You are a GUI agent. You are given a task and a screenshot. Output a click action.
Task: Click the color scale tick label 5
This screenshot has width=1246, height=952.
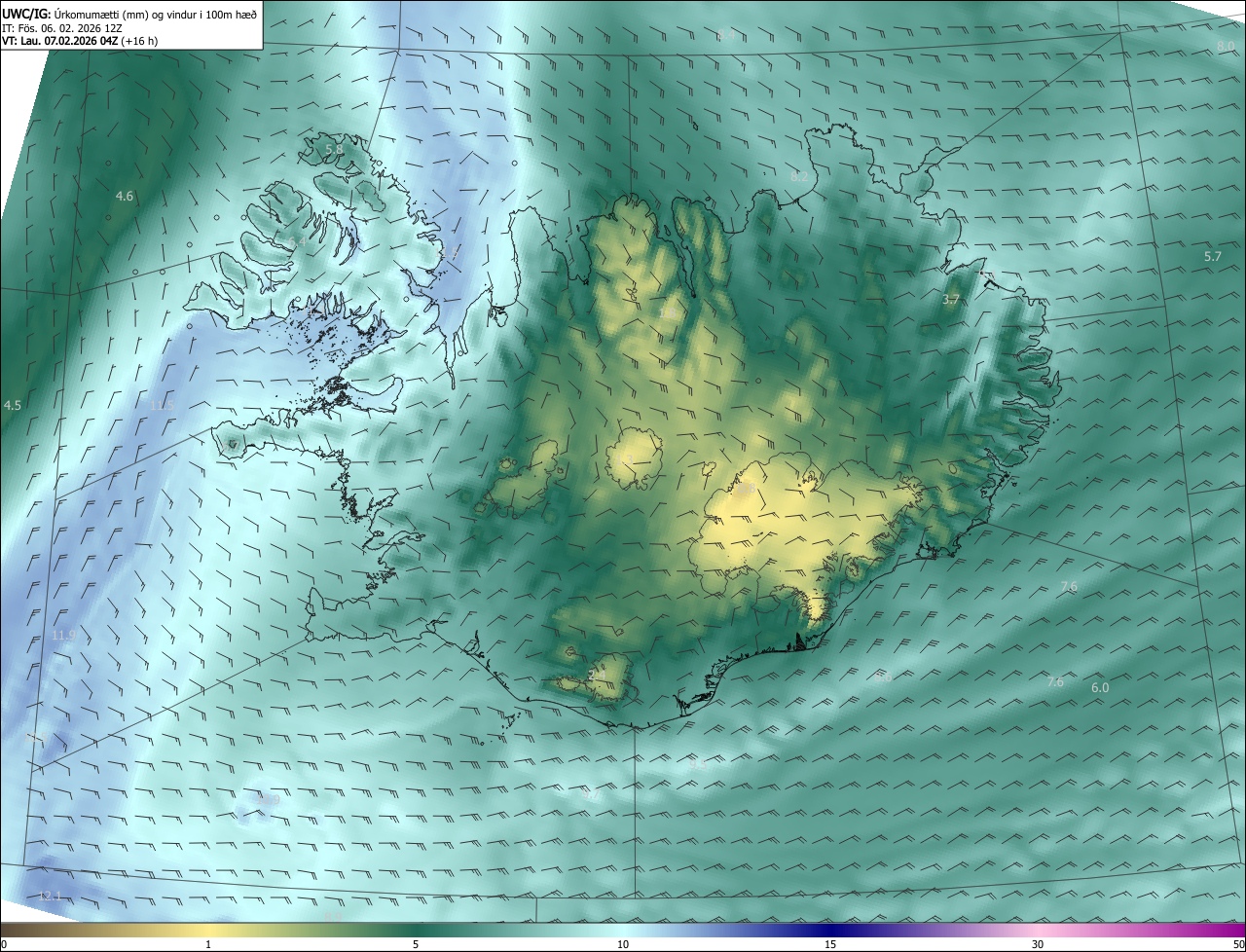pos(416,944)
